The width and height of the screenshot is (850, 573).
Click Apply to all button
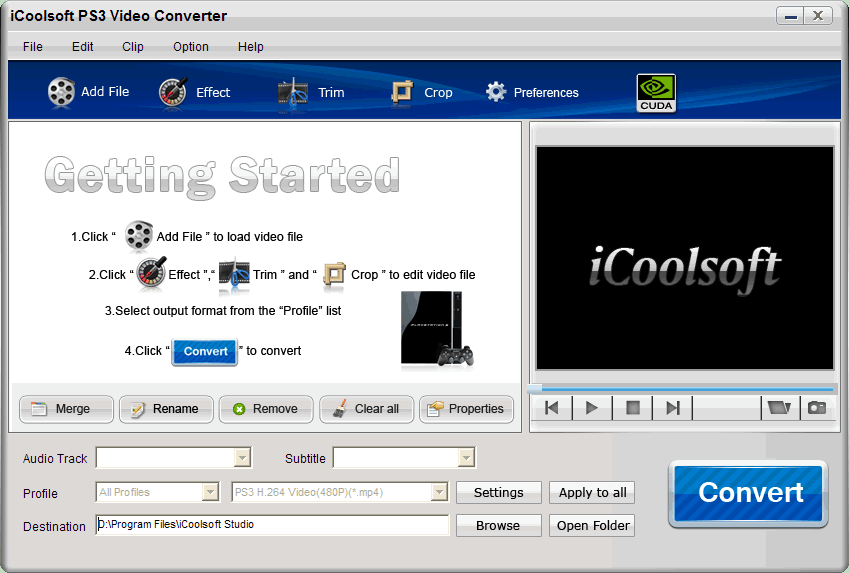(x=592, y=492)
